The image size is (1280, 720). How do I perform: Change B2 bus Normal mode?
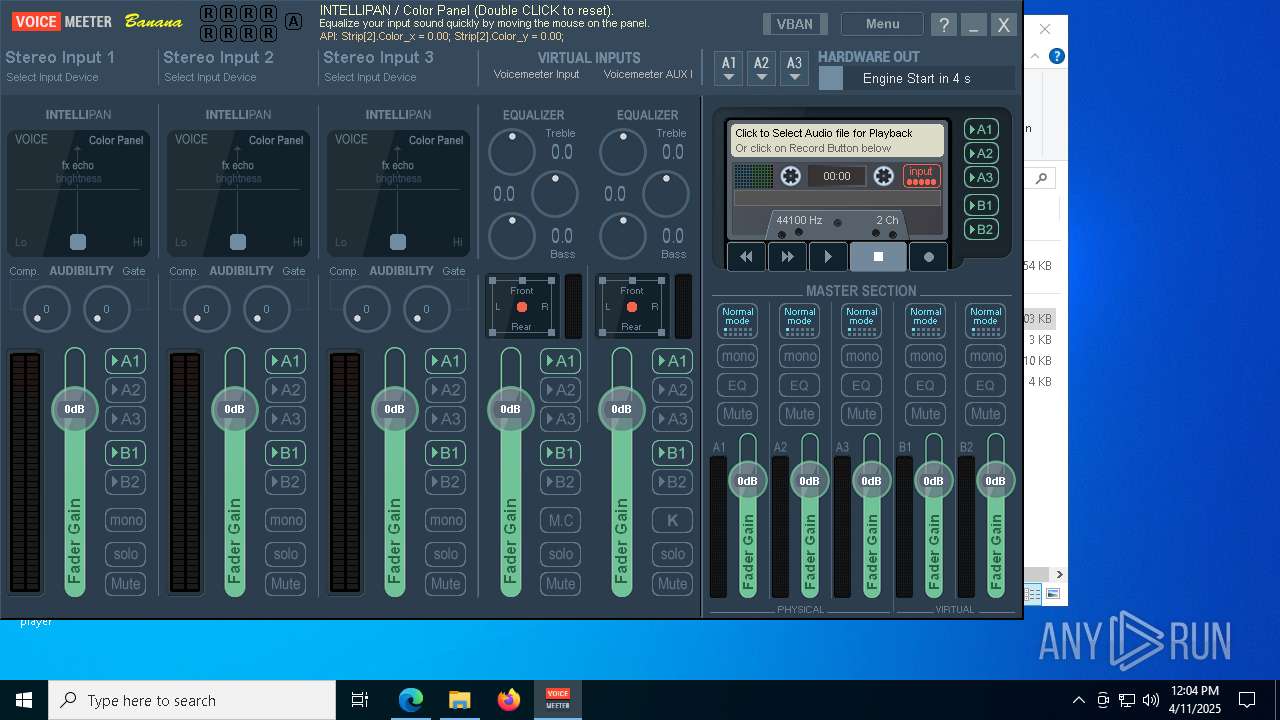(985, 321)
